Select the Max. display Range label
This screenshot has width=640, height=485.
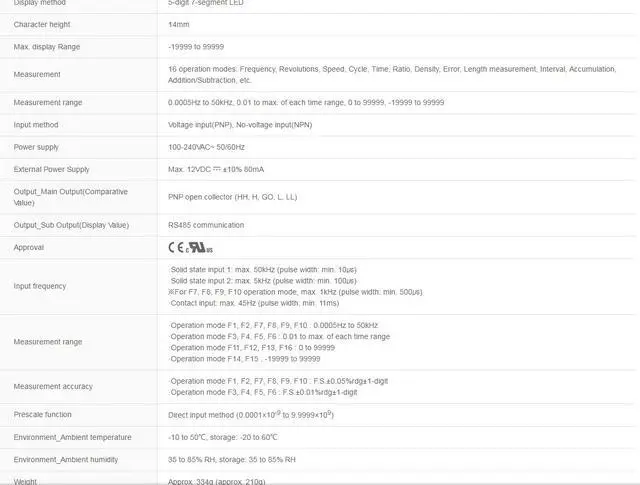47,47
